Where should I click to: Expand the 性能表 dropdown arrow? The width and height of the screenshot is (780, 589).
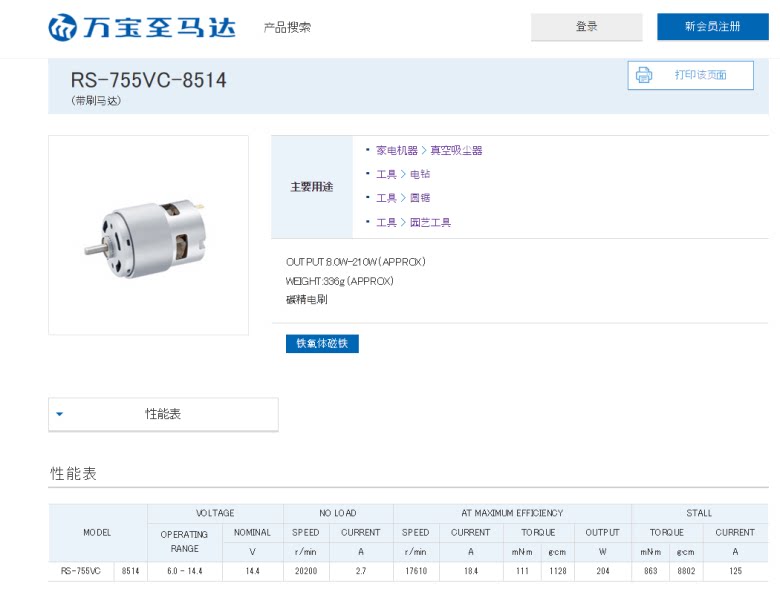point(60,414)
